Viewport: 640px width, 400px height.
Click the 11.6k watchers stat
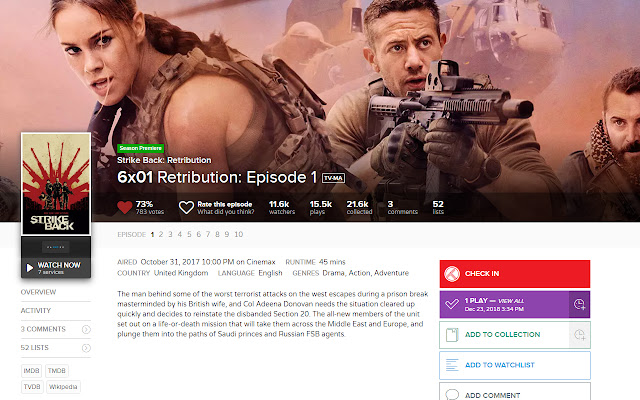coord(282,207)
